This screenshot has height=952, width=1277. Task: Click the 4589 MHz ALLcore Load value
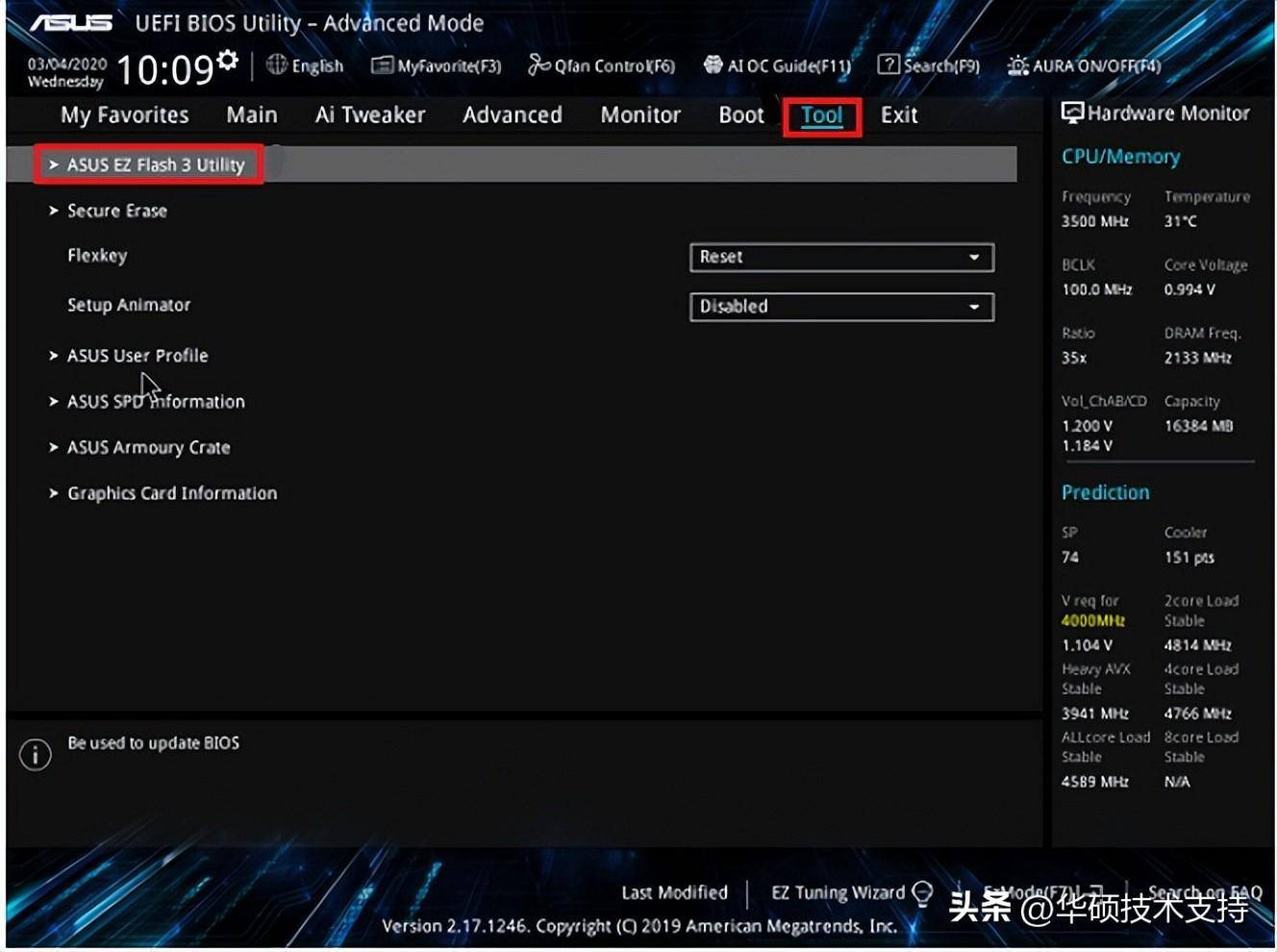[x=1095, y=782]
